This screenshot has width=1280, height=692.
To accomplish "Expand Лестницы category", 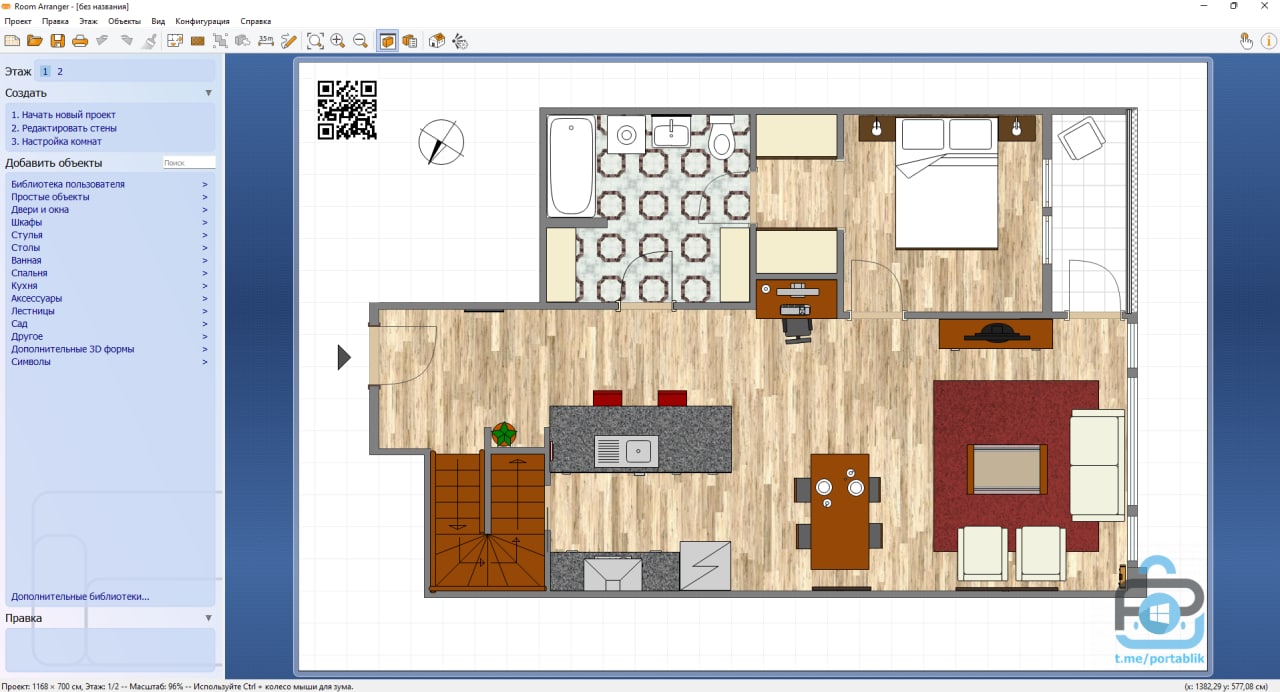I will click(109, 311).
